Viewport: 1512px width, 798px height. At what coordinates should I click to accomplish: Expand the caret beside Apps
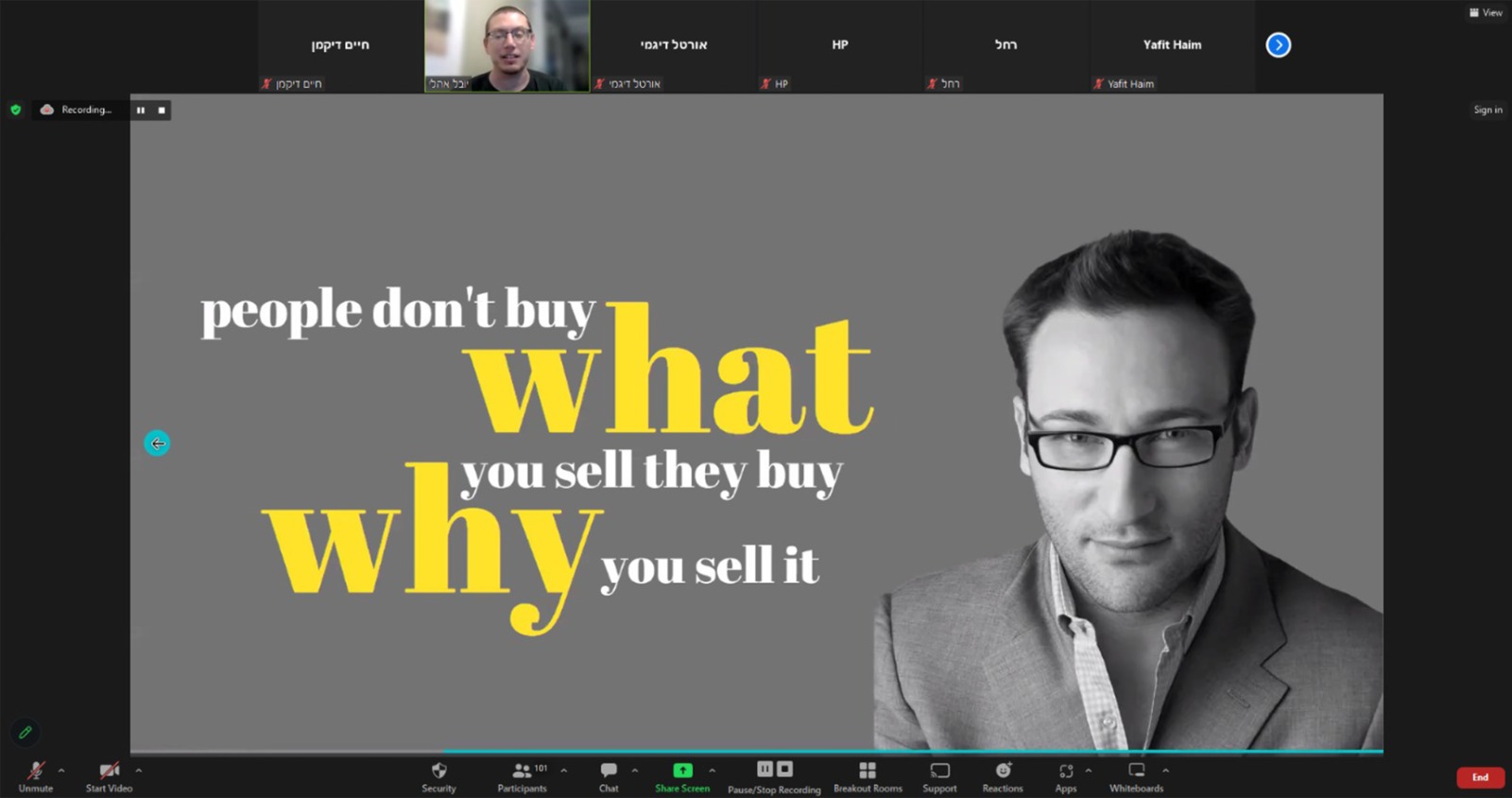(x=1088, y=771)
